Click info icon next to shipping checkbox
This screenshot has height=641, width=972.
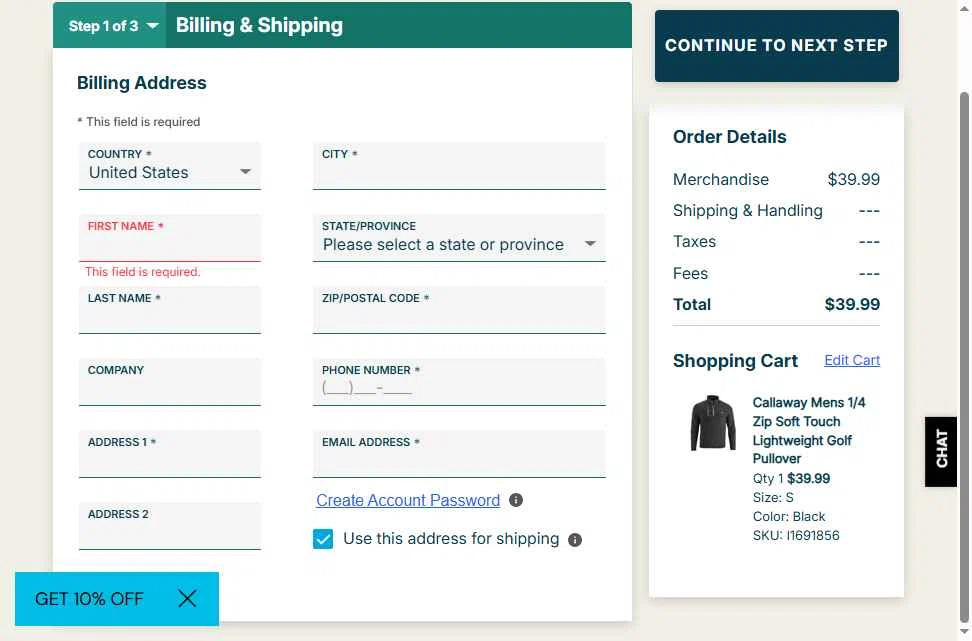click(x=575, y=540)
